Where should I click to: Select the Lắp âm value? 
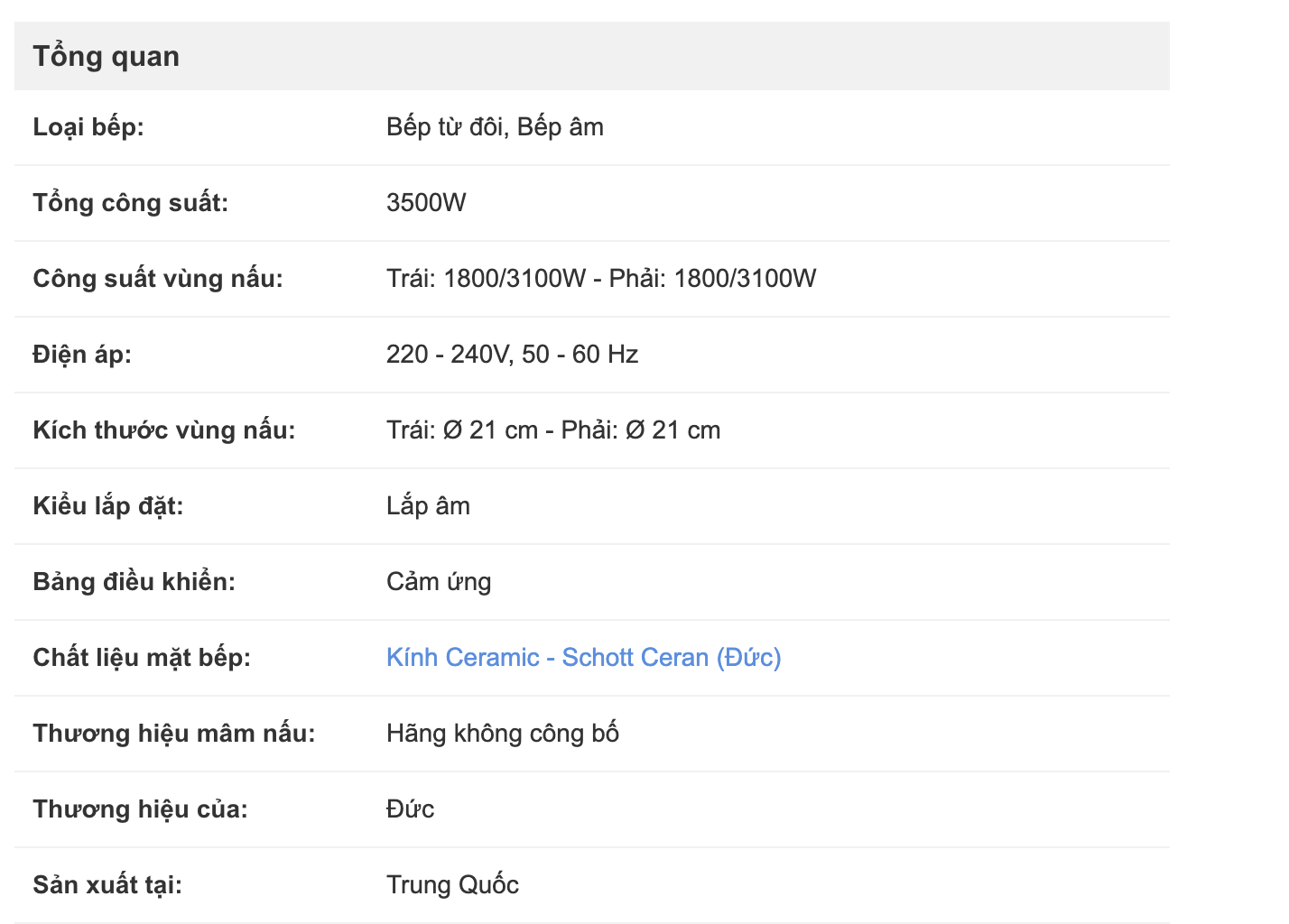point(428,506)
